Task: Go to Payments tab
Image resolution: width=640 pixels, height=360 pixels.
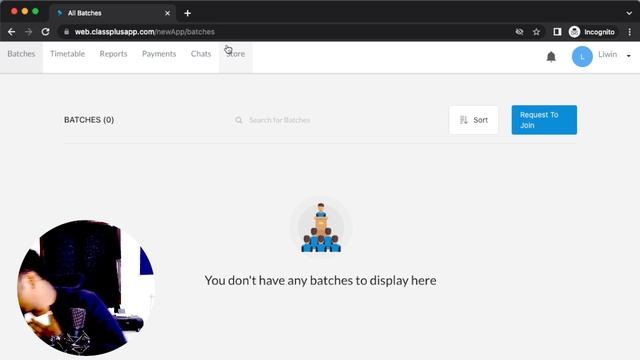Action: point(159,54)
